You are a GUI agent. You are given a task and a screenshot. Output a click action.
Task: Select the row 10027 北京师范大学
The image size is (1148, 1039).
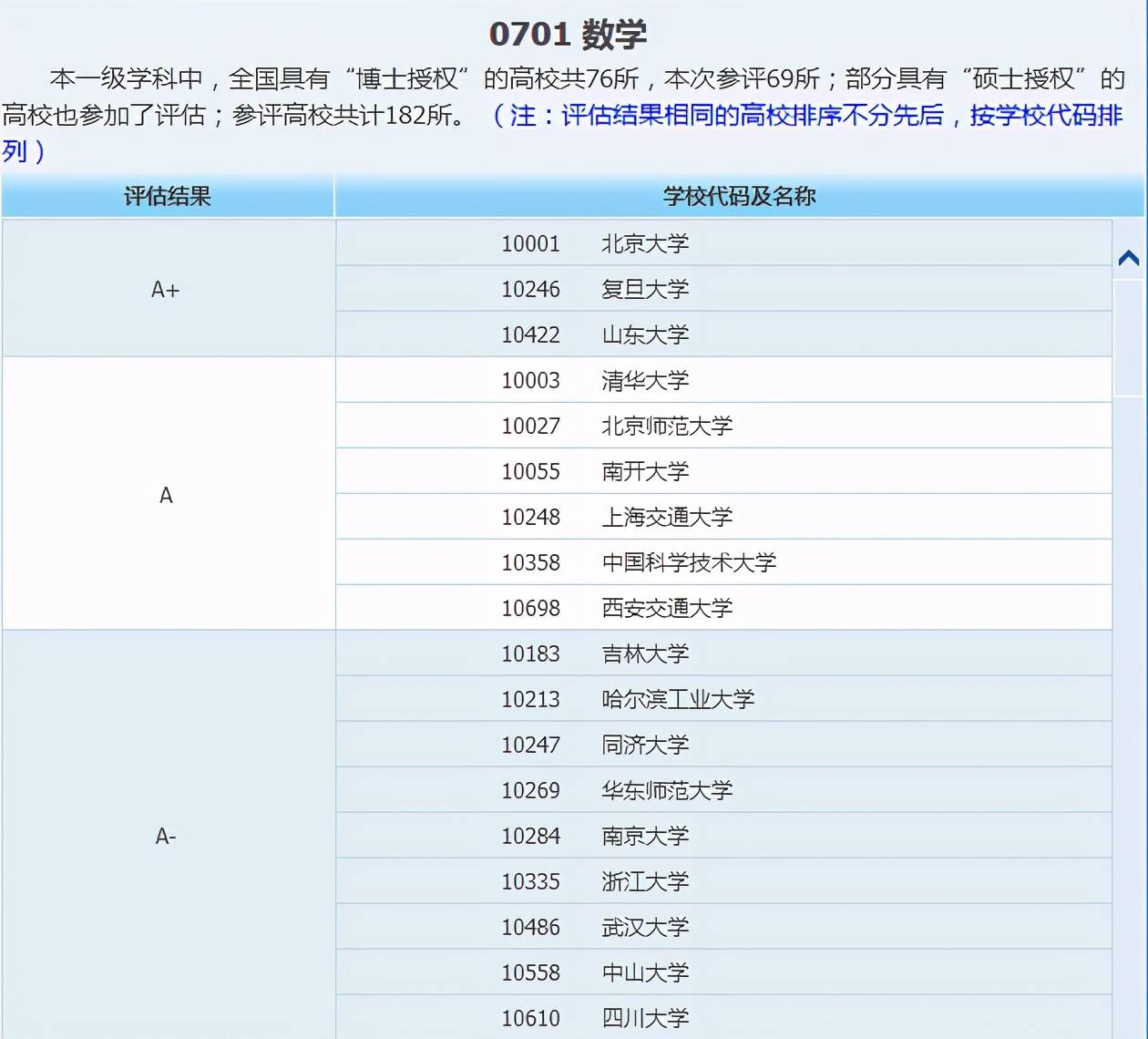724,426
